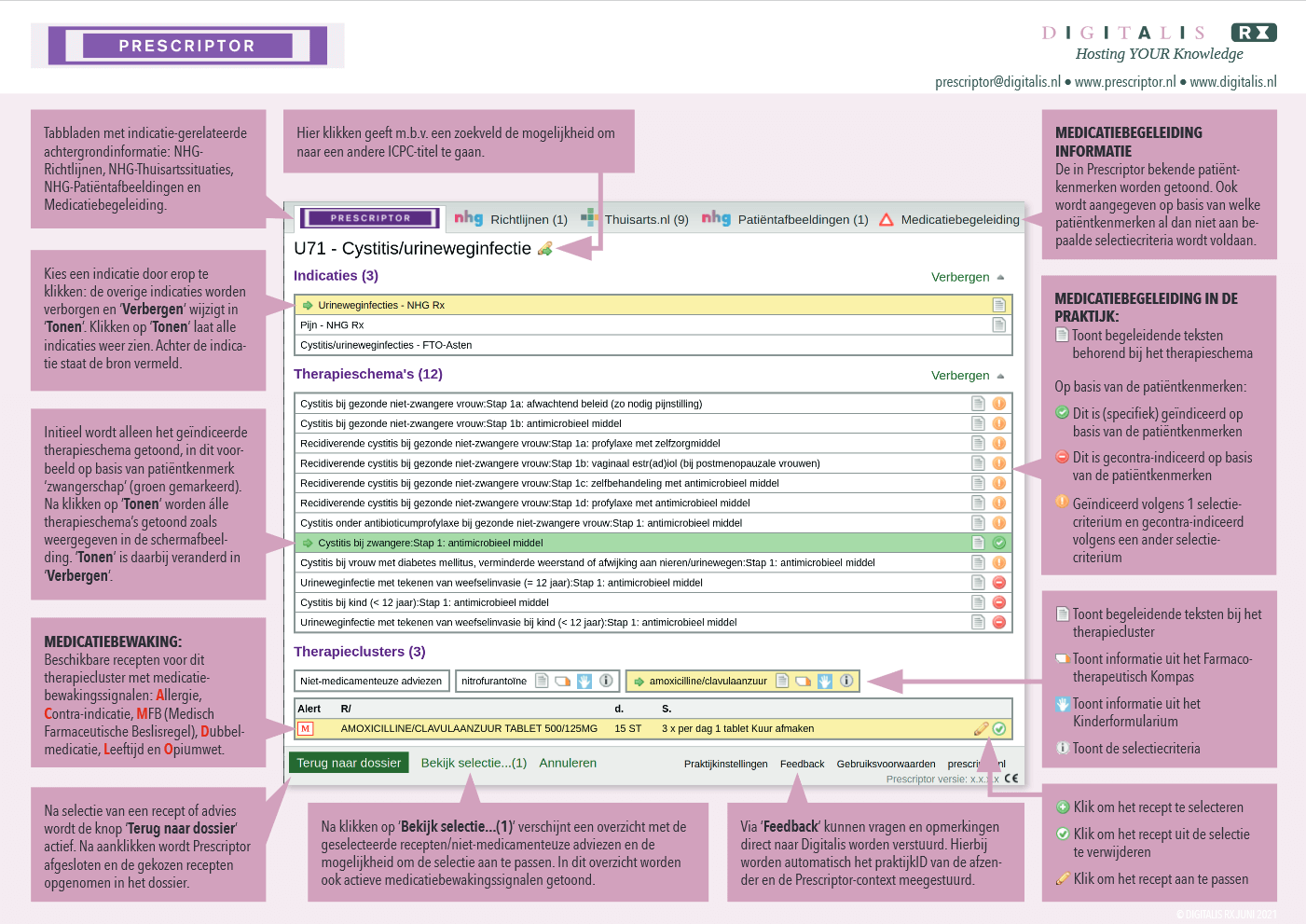Open the Medicatiebegeleiding tab

click(958, 219)
